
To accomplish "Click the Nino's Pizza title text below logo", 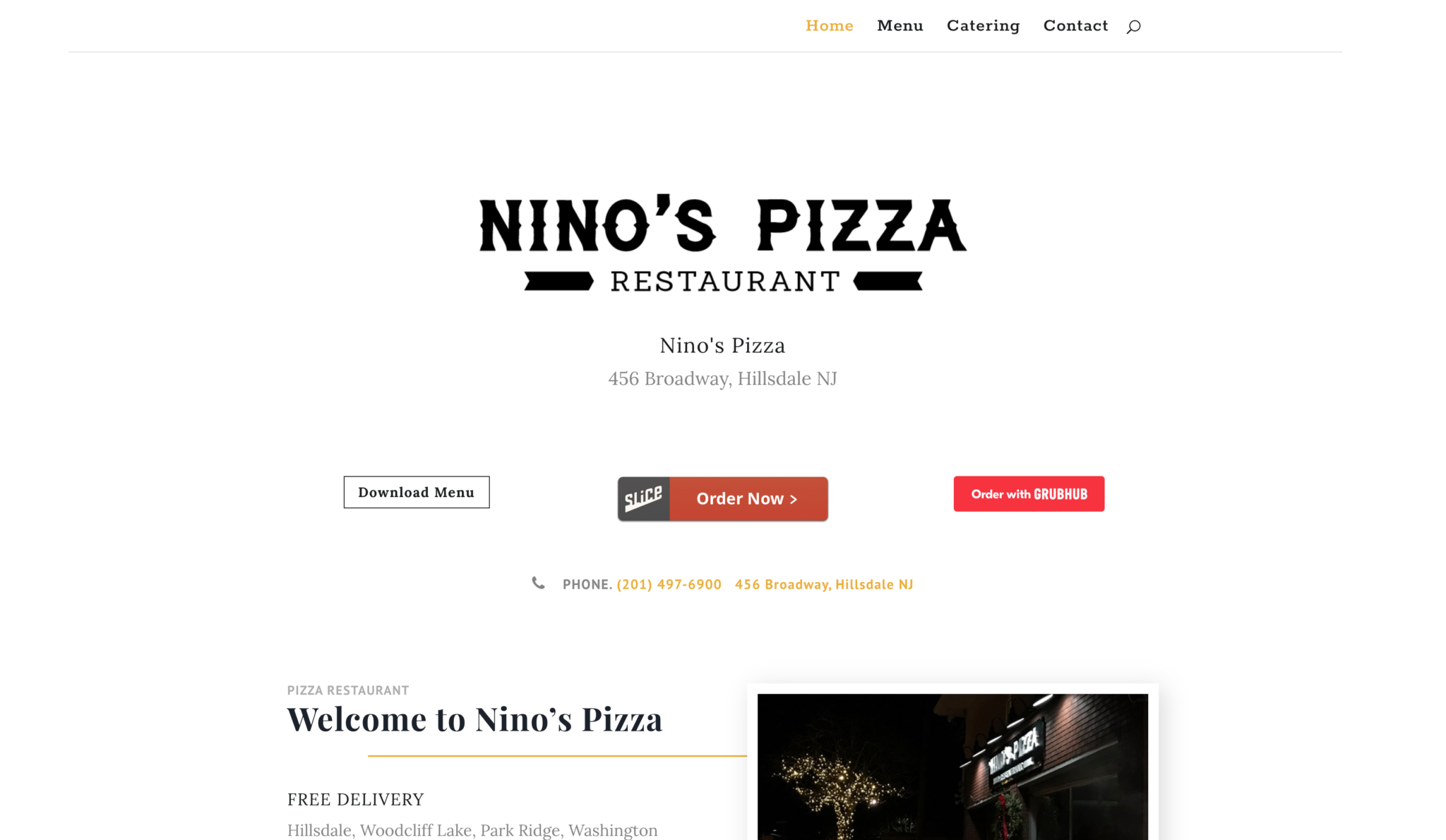I will click(x=722, y=346).
